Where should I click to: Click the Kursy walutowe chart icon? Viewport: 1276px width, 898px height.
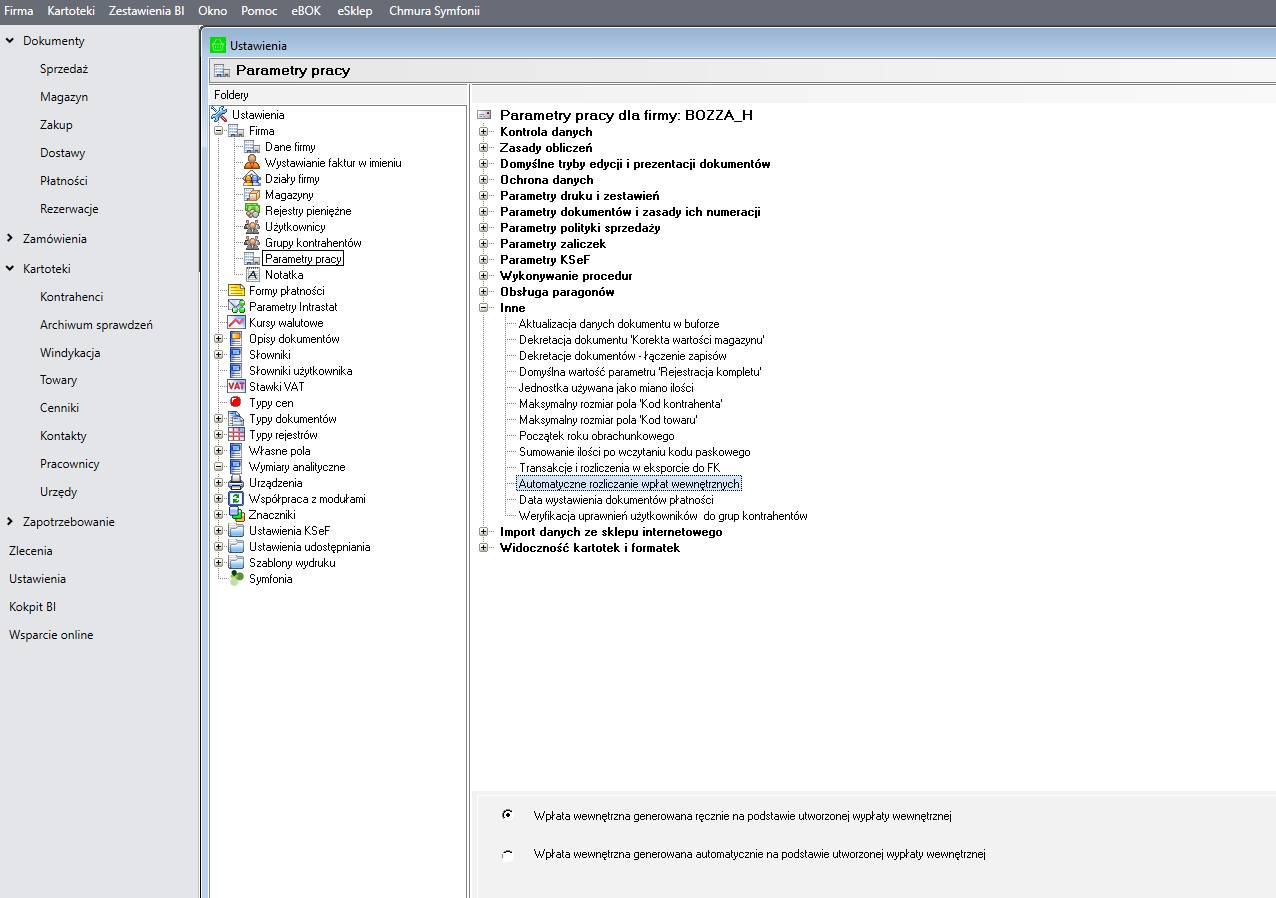tap(236, 323)
